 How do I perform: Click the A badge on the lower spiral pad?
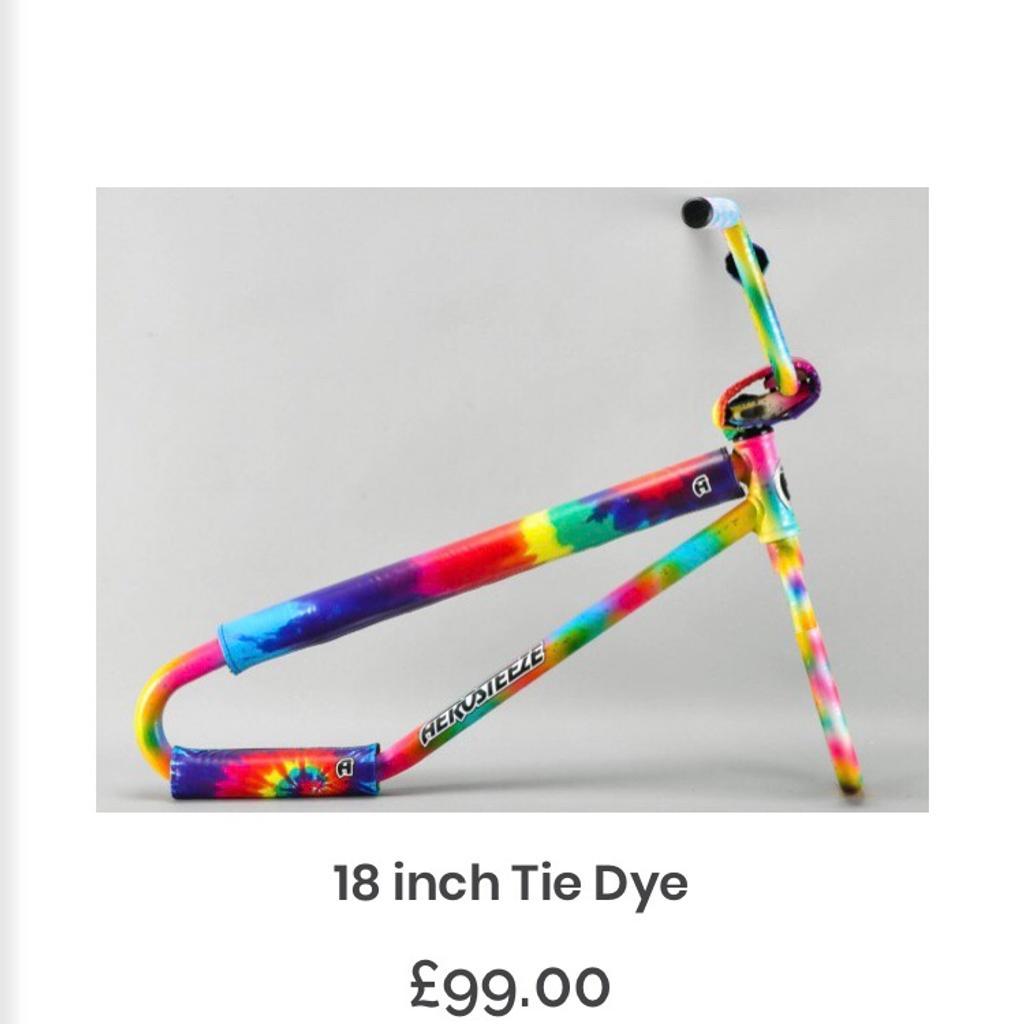[x=345, y=767]
